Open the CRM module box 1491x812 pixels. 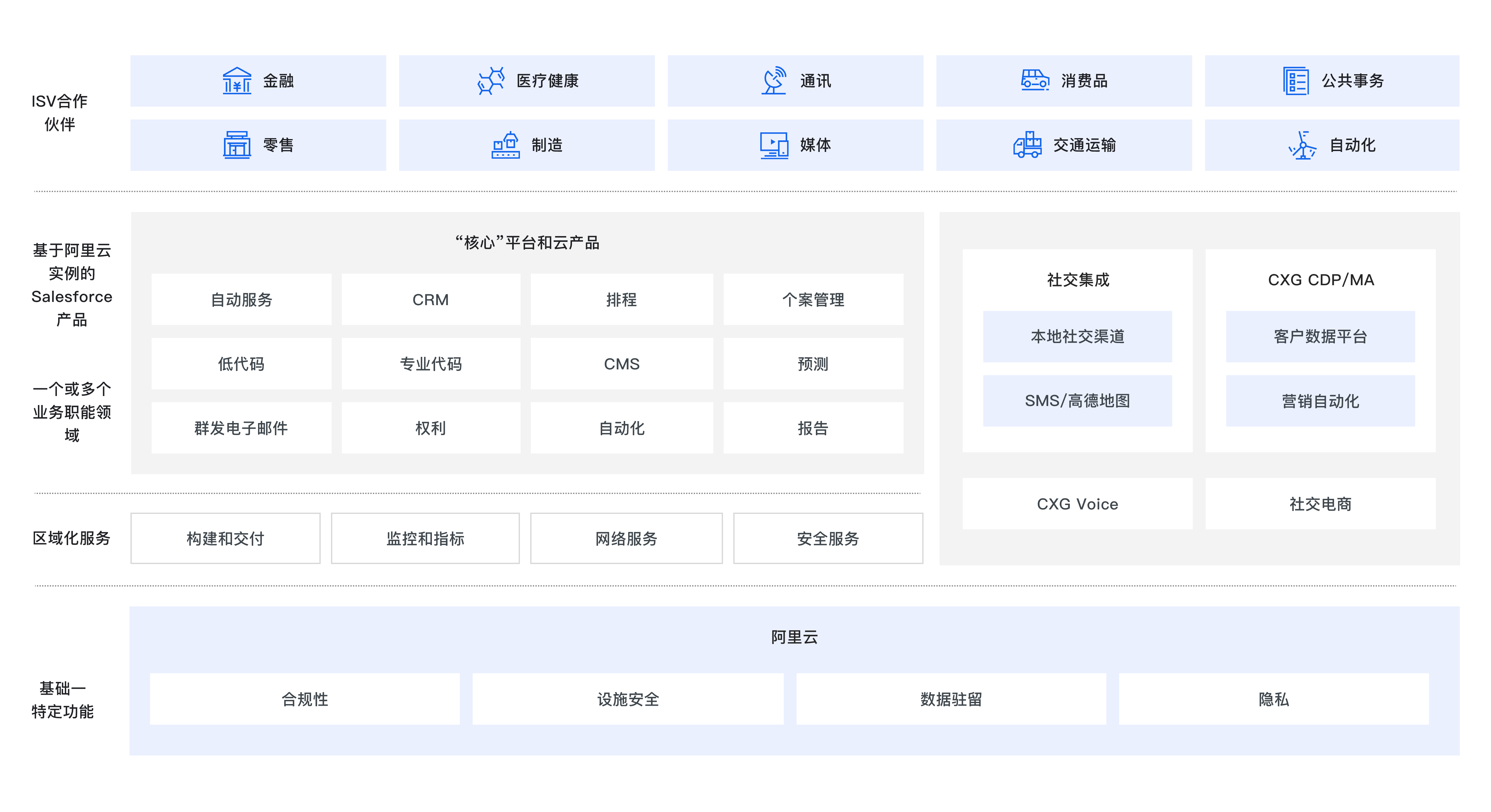pyautogui.click(x=431, y=299)
